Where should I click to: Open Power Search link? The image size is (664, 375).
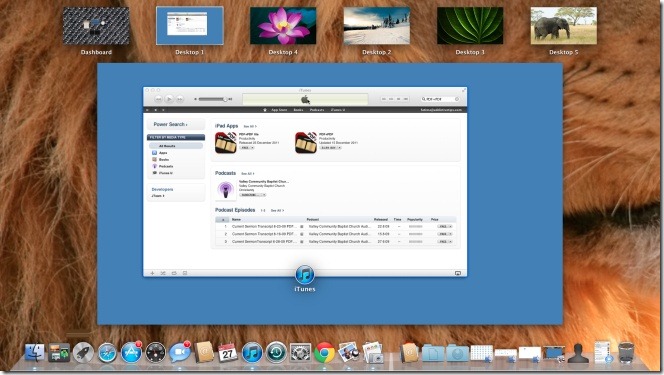170,124
